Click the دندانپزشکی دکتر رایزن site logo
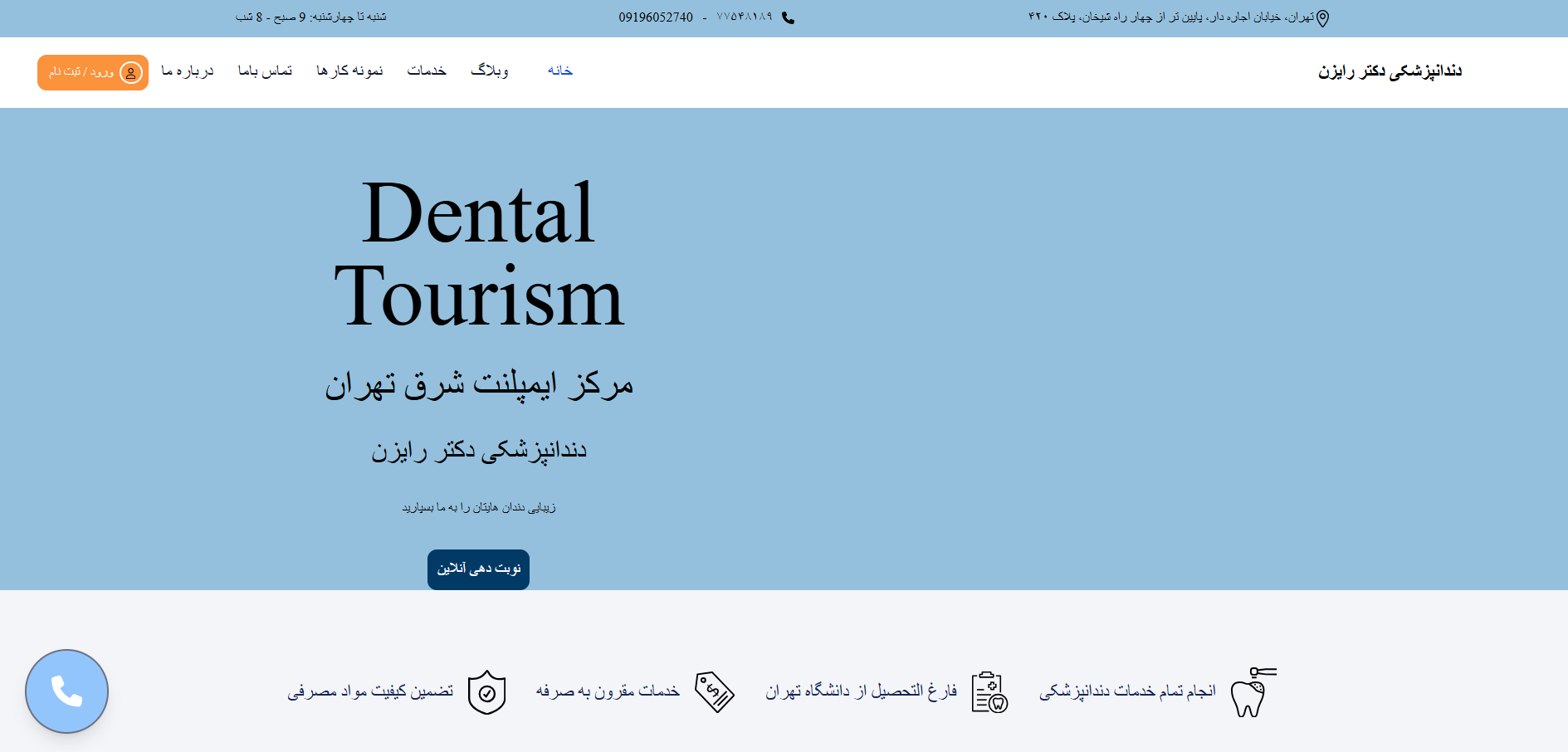Image resolution: width=1568 pixels, height=752 pixels. click(1390, 71)
